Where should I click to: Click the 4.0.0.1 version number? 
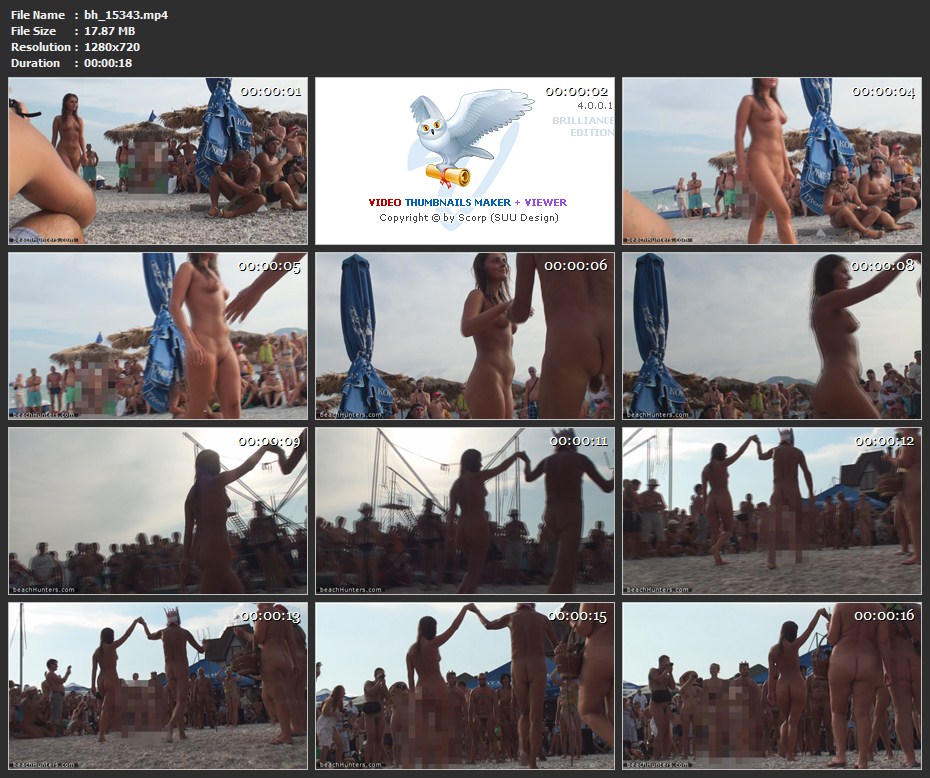594,105
